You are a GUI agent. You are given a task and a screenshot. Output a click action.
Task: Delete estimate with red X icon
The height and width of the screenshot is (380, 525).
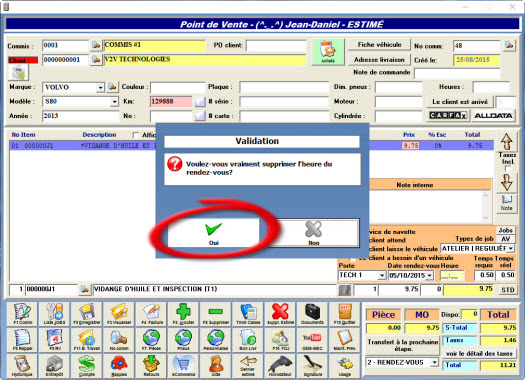[280, 314]
